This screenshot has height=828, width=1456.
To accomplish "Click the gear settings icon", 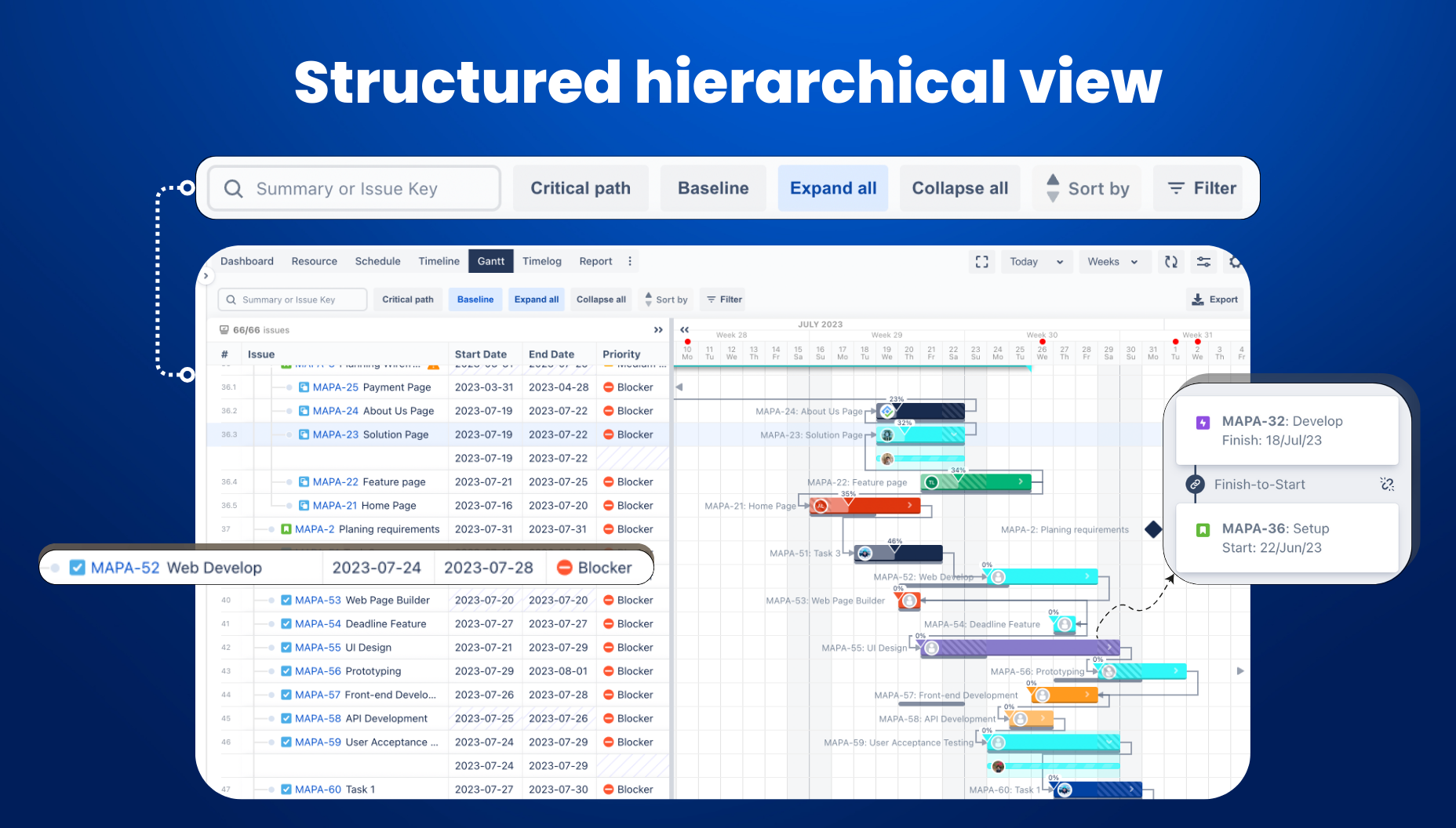I will pos(1235,262).
